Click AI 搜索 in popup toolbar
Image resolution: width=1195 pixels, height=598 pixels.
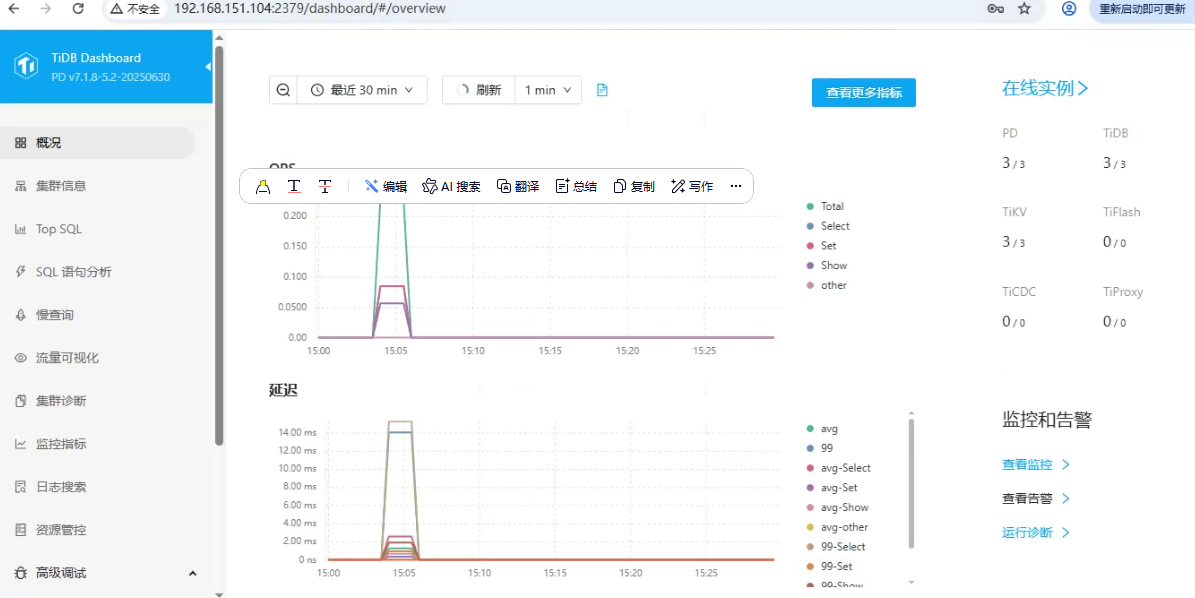tap(451, 187)
